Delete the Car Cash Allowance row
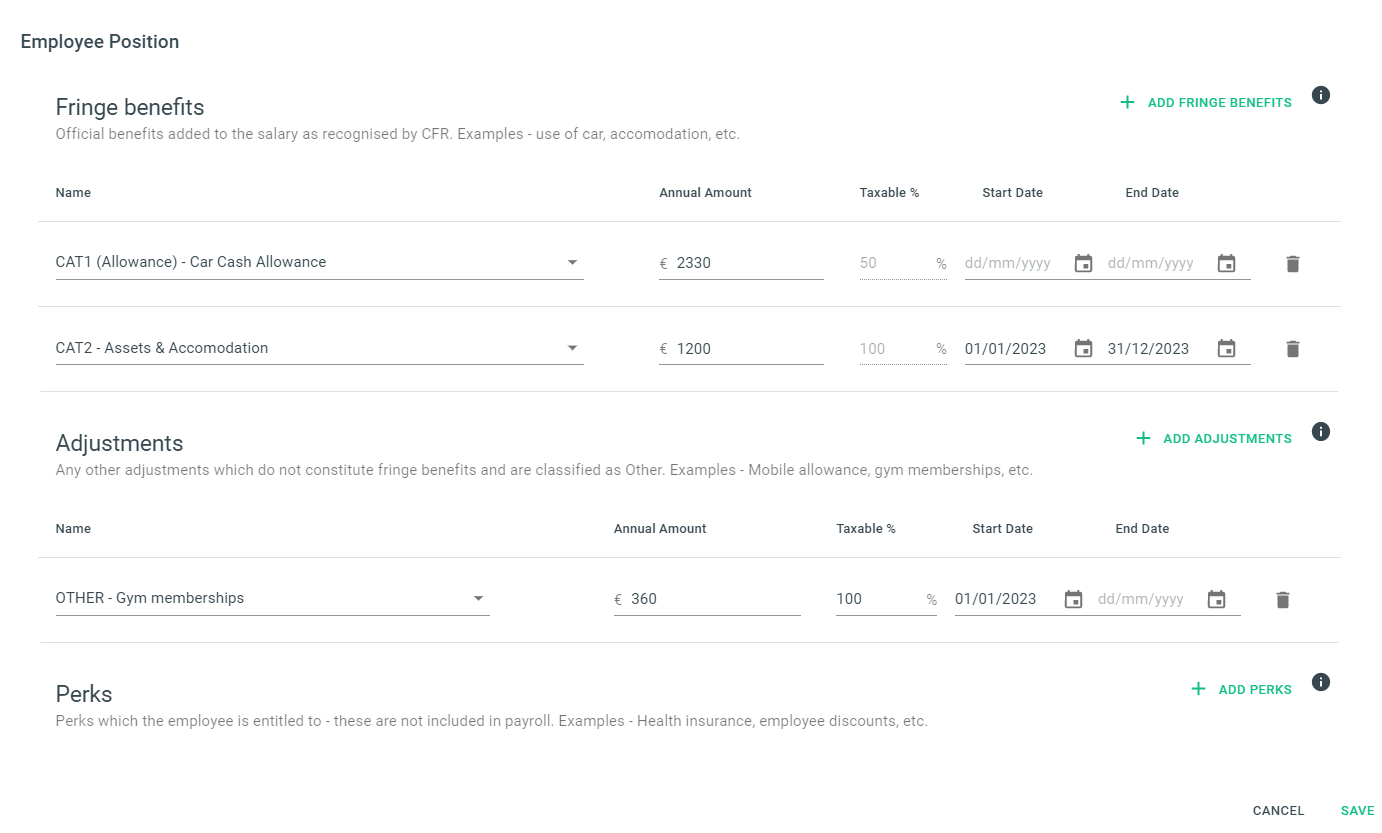1382x833 pixels. point(1292,264)
